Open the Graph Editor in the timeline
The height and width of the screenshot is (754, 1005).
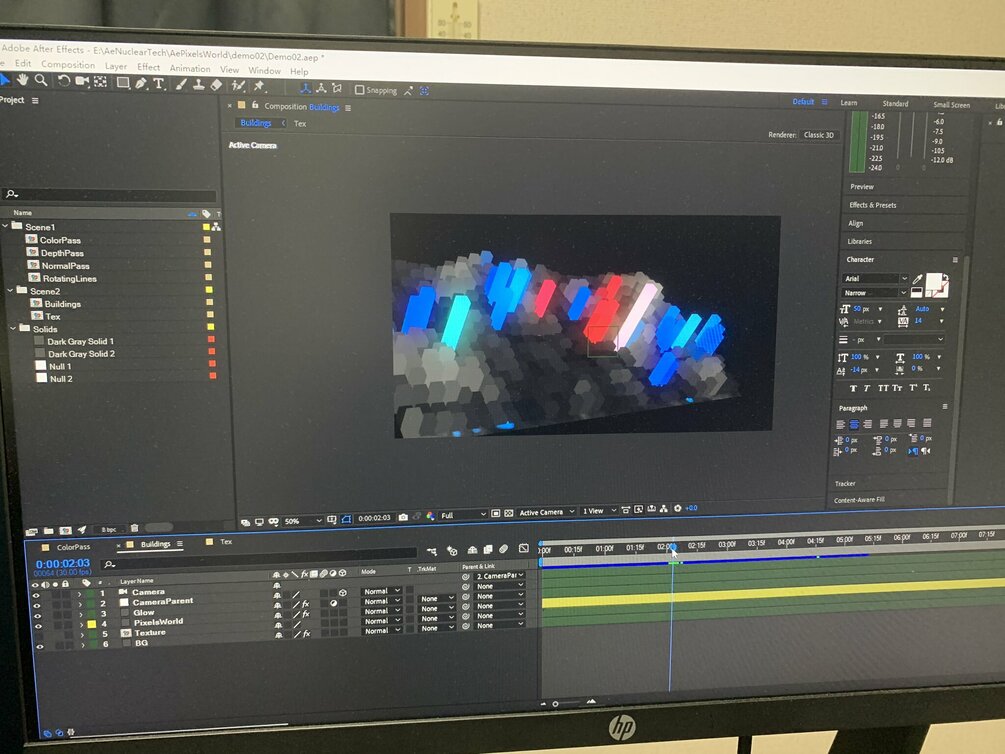pos(524,548)
